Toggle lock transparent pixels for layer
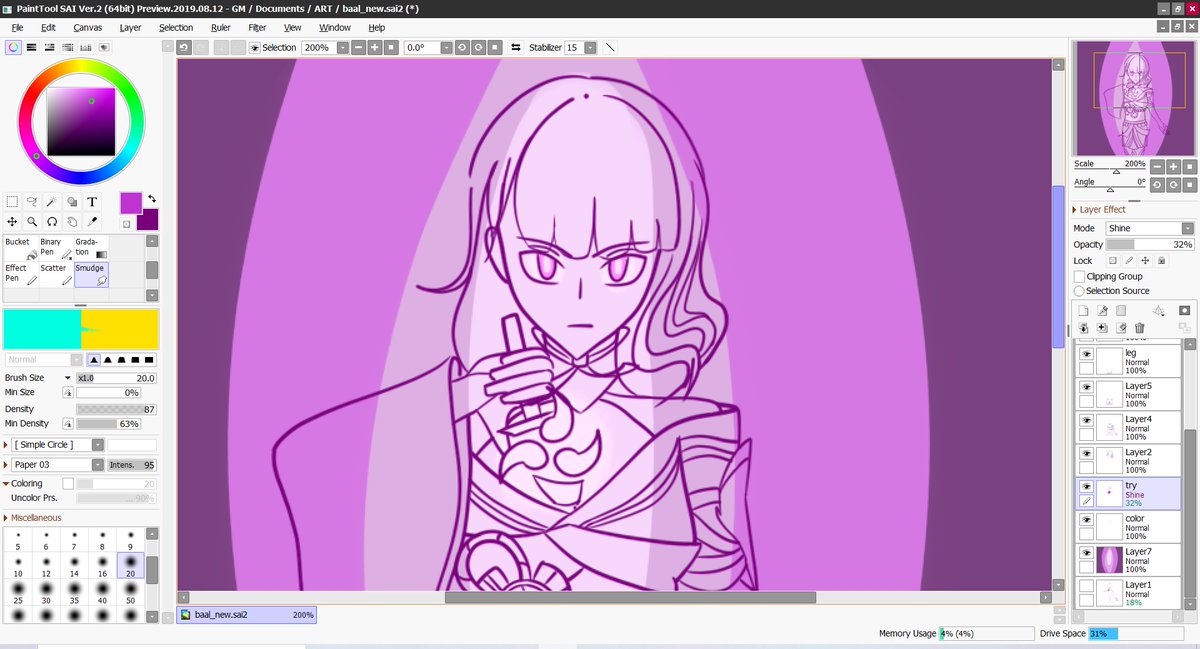 (1112, 261)
